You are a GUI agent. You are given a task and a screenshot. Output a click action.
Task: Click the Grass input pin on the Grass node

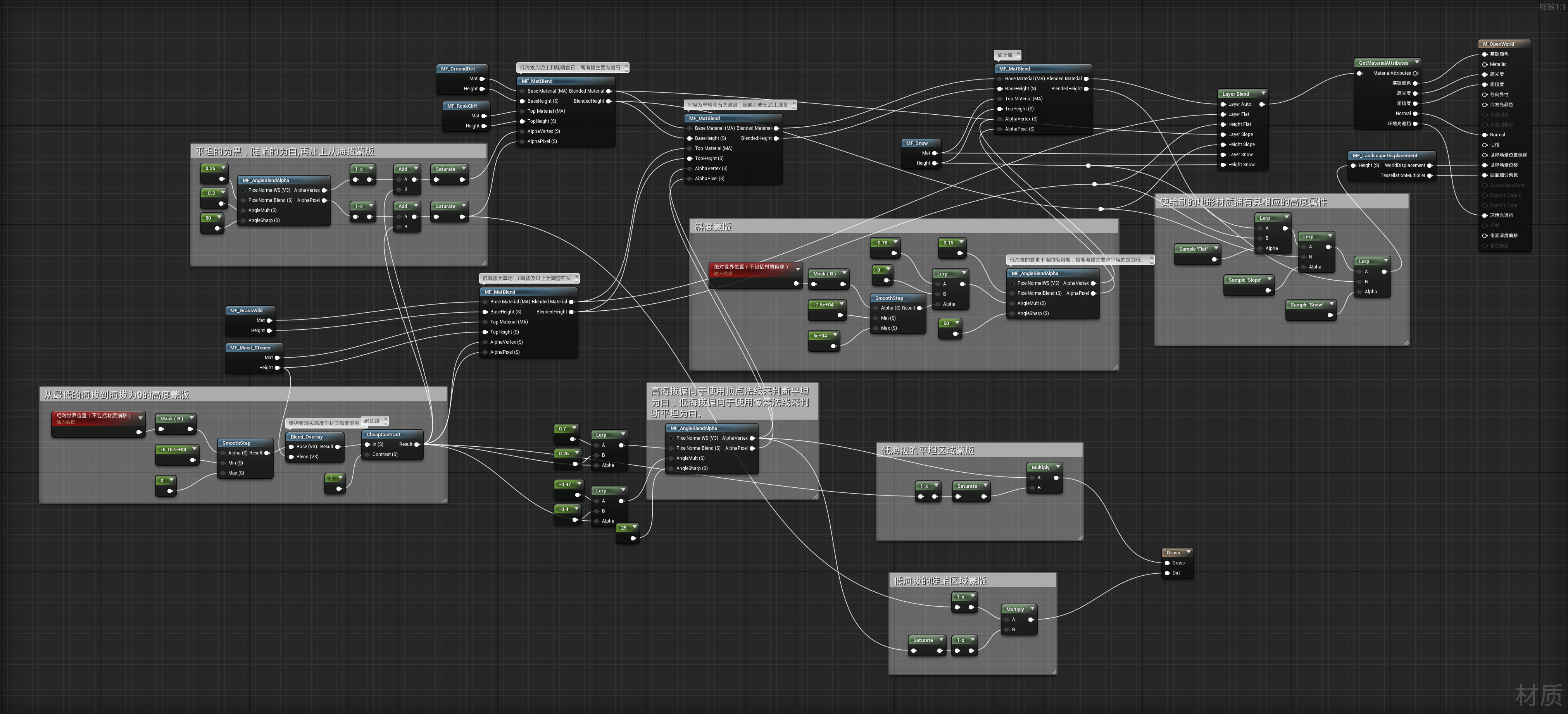pyautogui.click(x=1167, y=563)
